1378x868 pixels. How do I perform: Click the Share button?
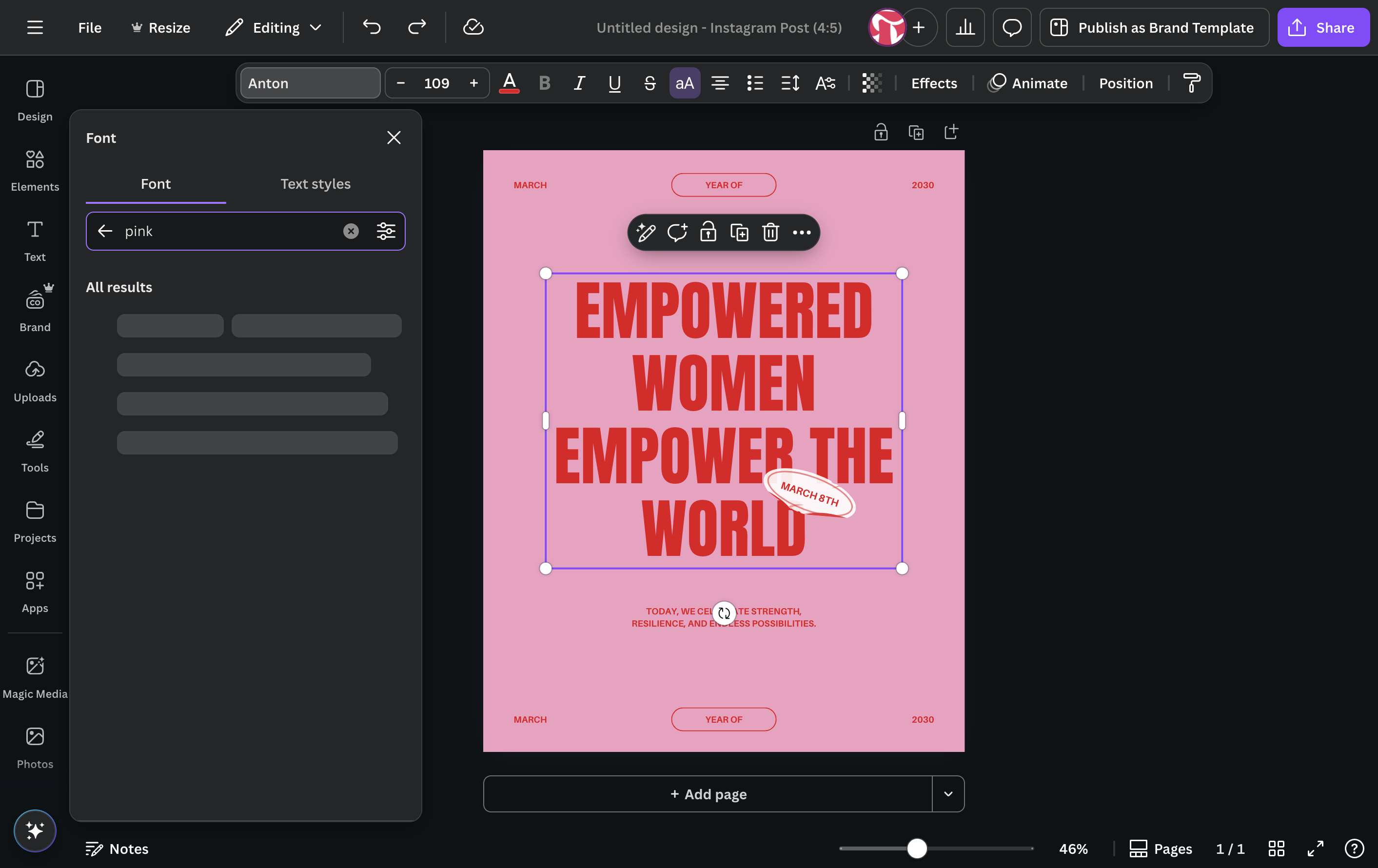pos(1323,27)
